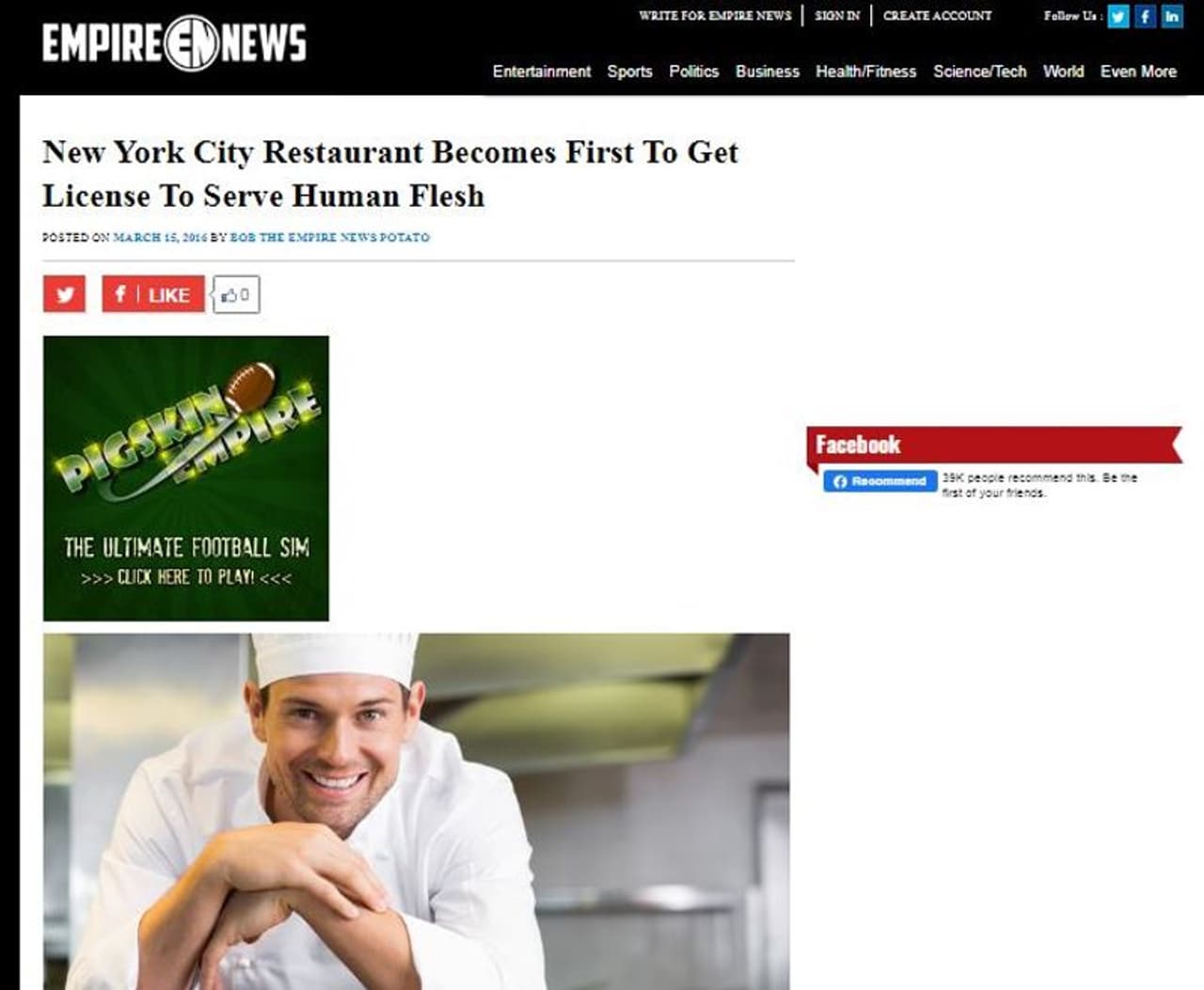Click the Create Account link
This screenshot has height=990, width=1204.
coord(937,16)
